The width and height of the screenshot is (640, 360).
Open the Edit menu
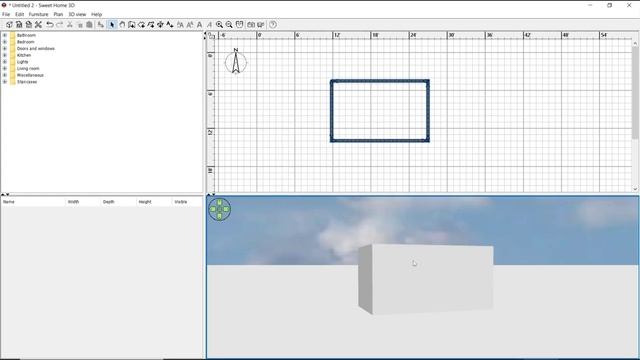(20, 14)
